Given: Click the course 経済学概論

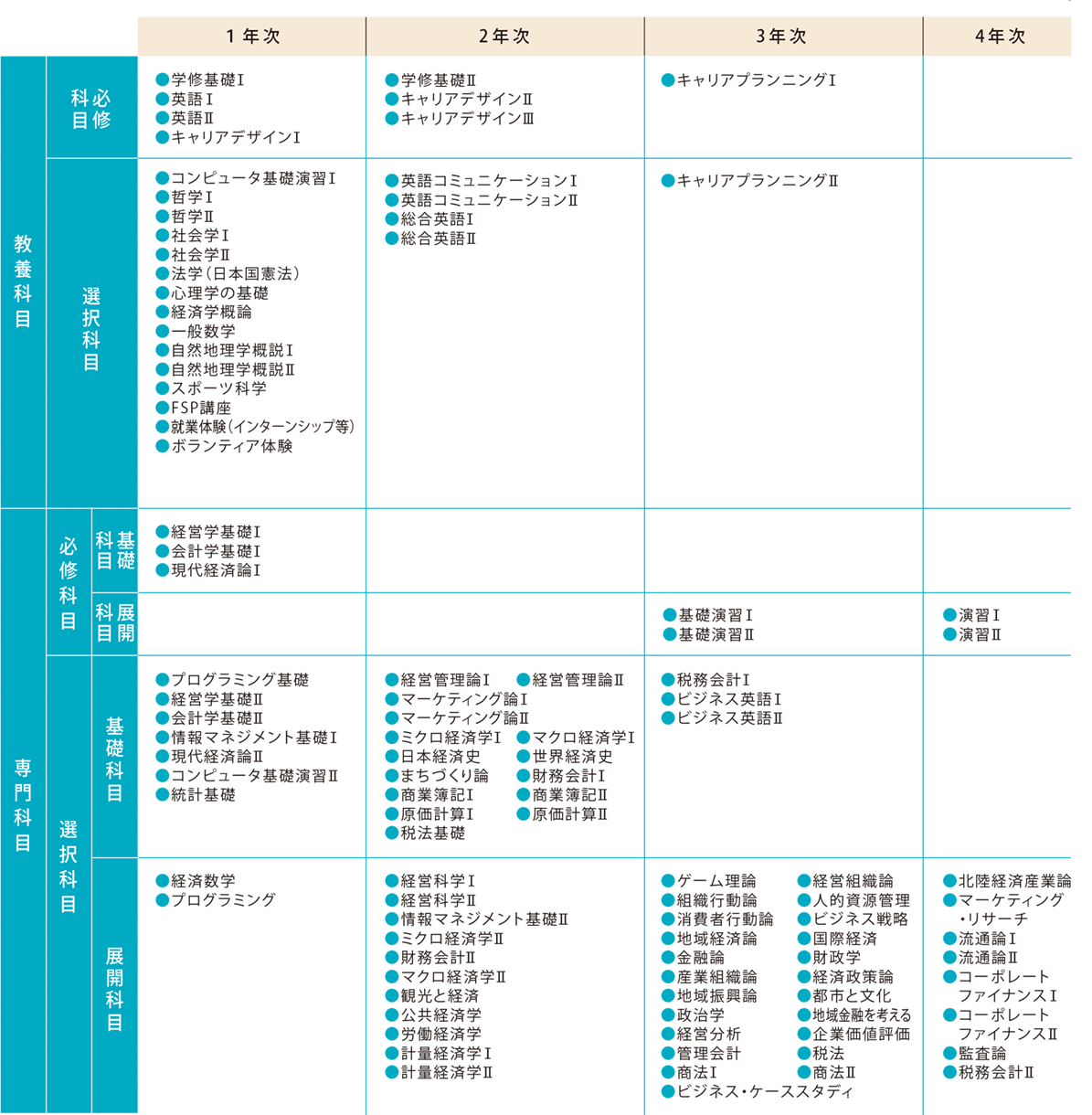Looking at the screenshot, I should pyautogui.click(x=204, y=312).
